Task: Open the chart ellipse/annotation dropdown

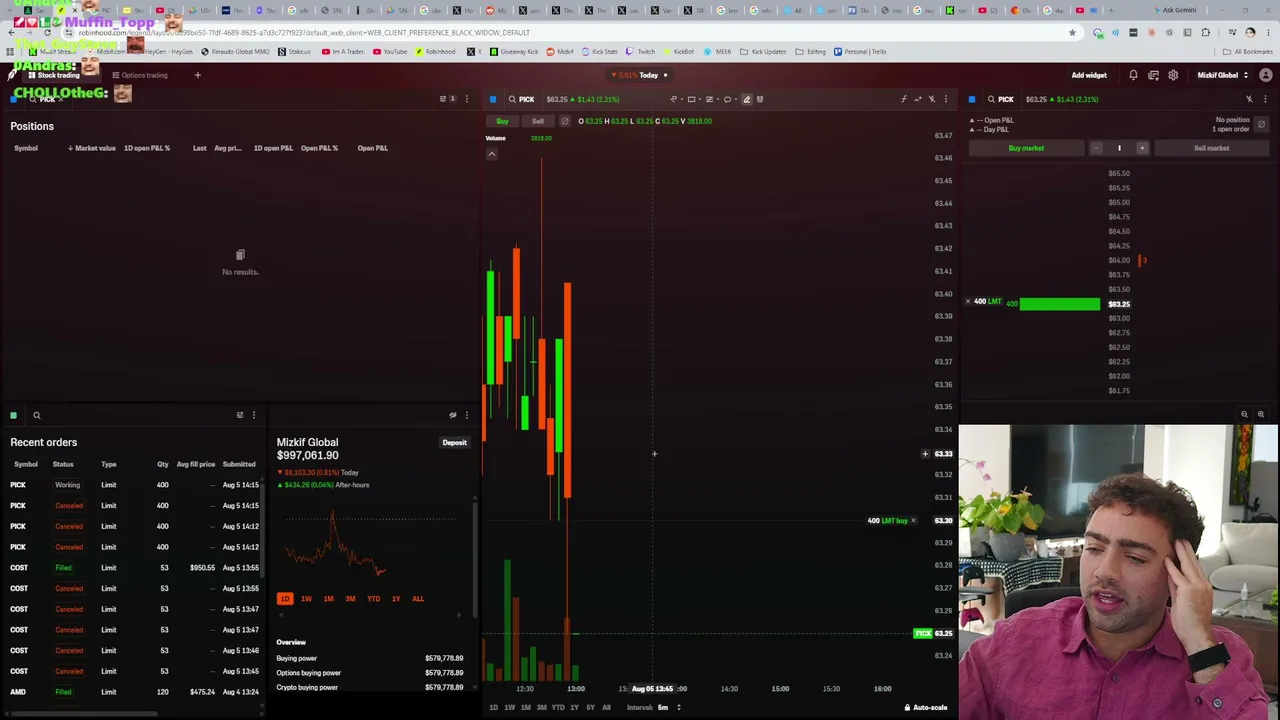Action: coord(730,99)
